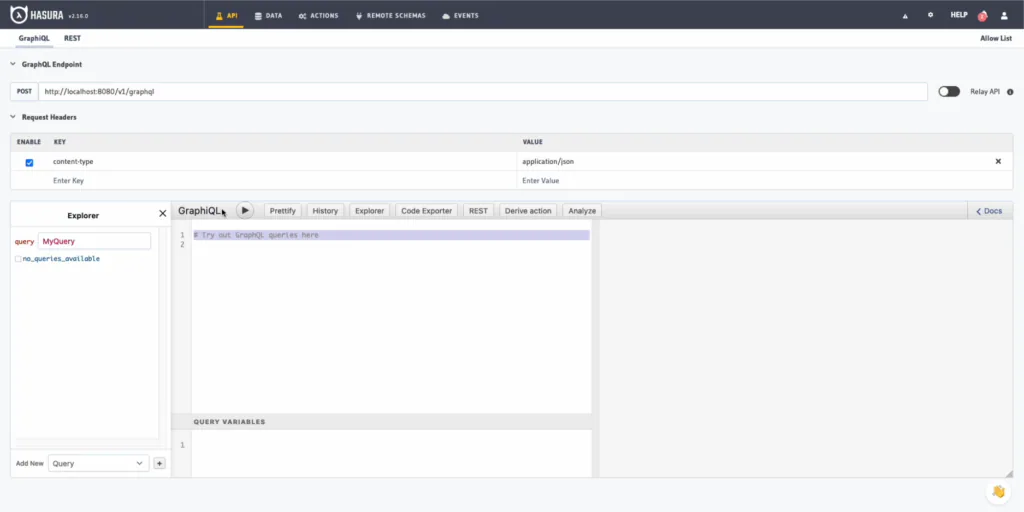
Task: Edit the MyQuery name field
Action: [94, 241]
